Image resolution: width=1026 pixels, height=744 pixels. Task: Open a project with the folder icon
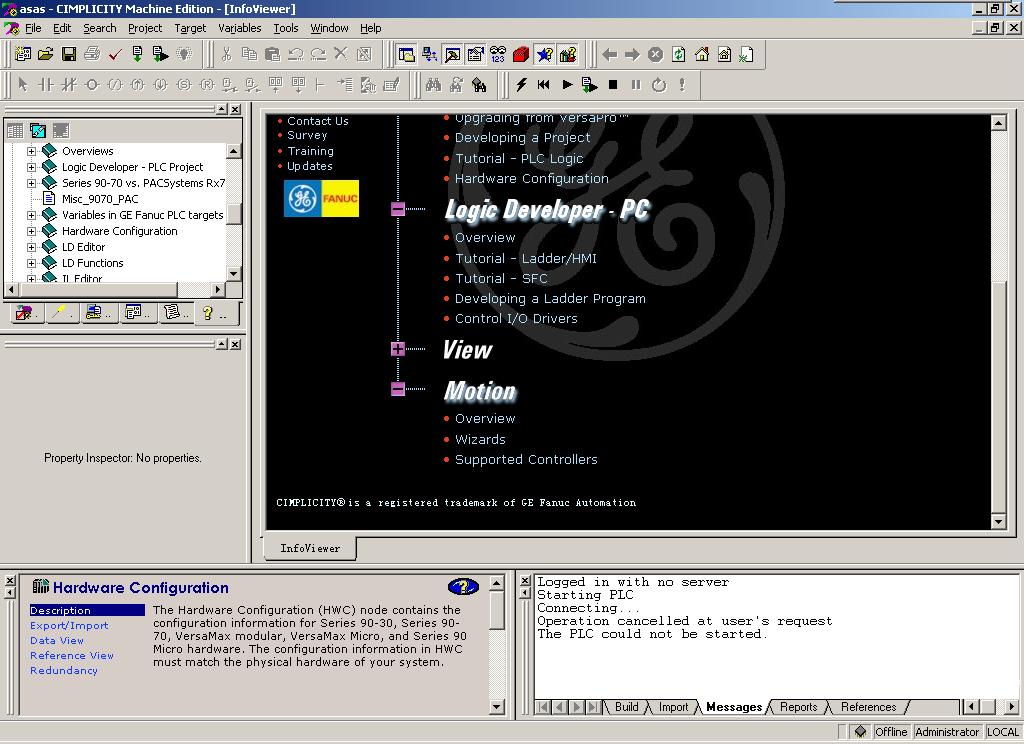coord(45,54)
